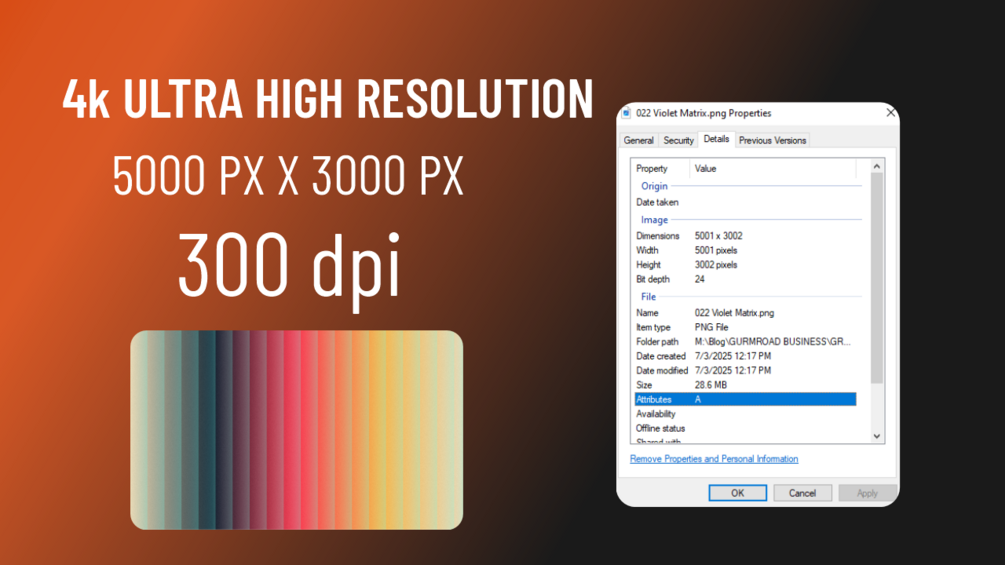Click the striped gradient preview thumbnail
The image size is (1005, 565).
(296, 430)
